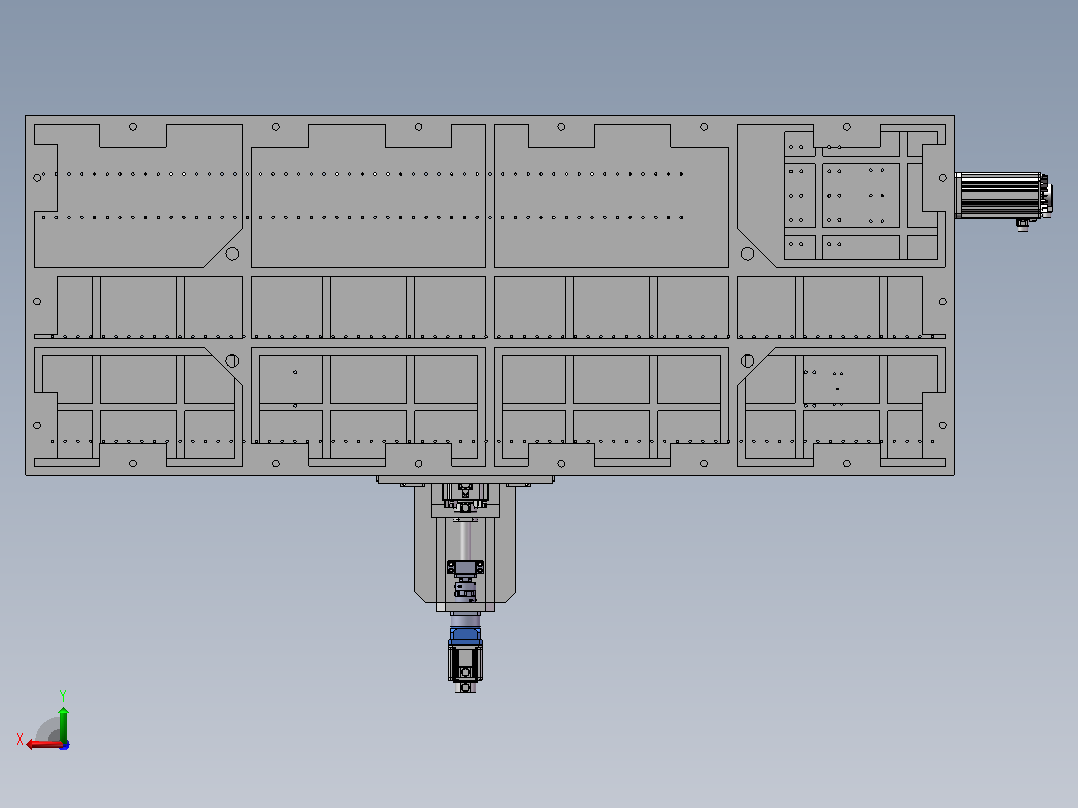This screenshot has width=1078, height=808.
Task: Select the vertical screw shaft under the plate
Action: 465,542
